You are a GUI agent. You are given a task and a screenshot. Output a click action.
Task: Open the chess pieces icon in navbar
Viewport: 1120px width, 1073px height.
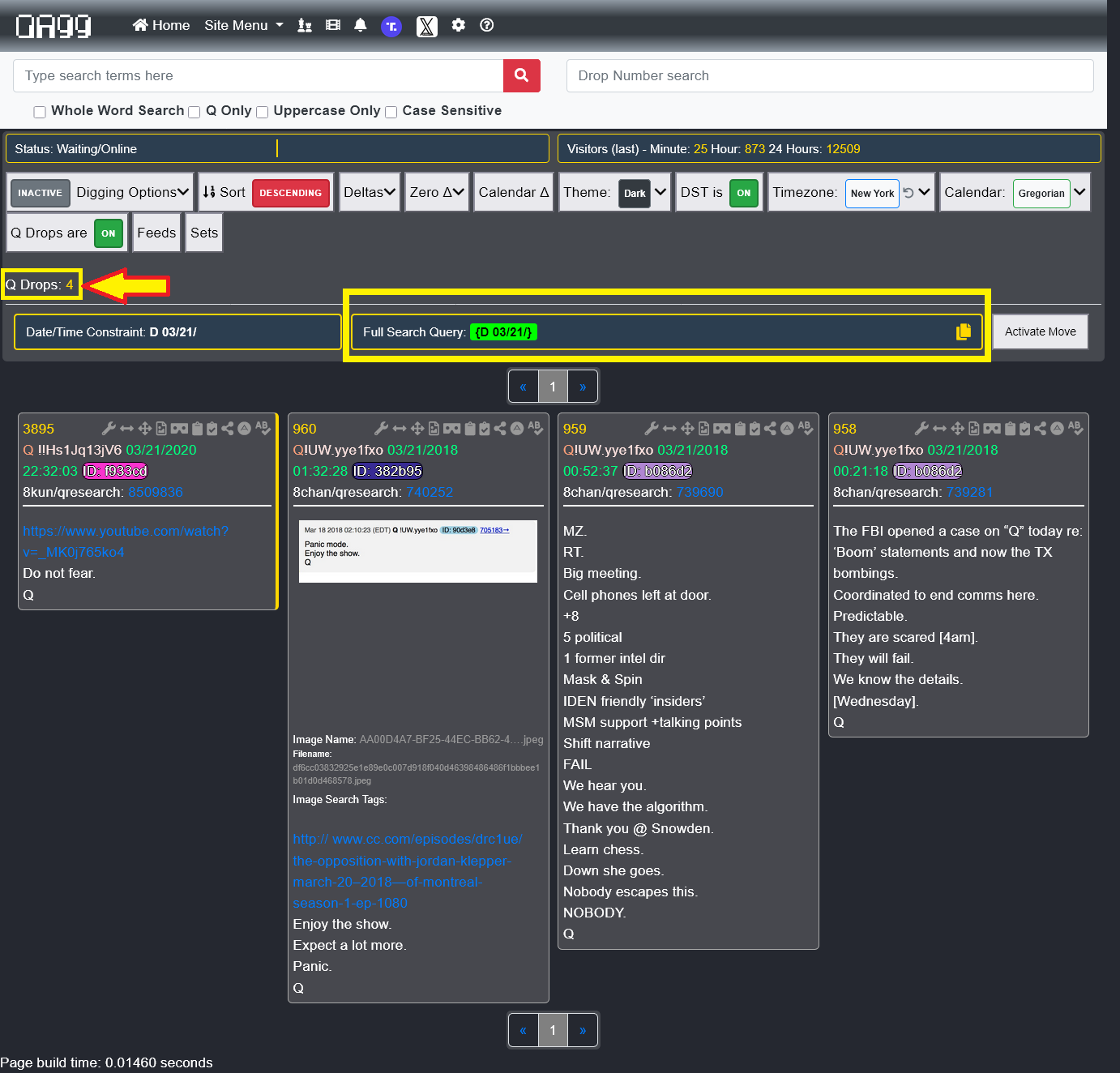pos(305,25)
